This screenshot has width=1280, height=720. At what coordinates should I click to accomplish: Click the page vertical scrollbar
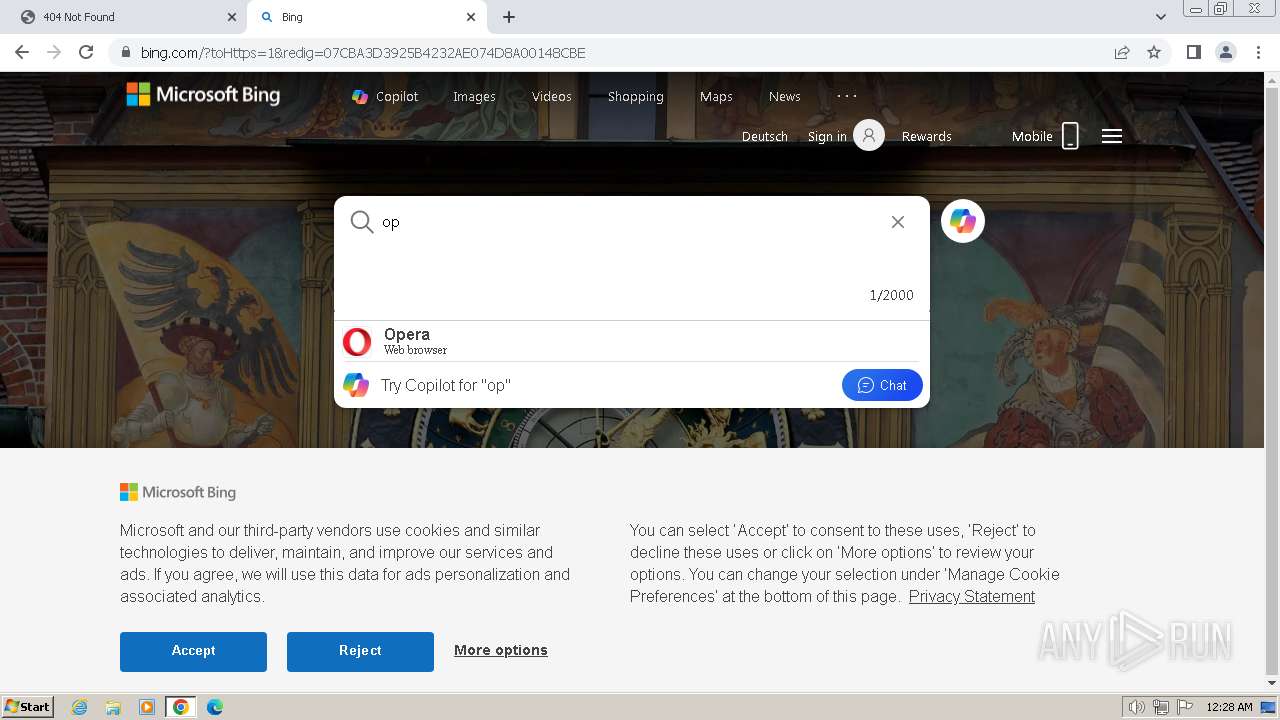point(1272,380)
